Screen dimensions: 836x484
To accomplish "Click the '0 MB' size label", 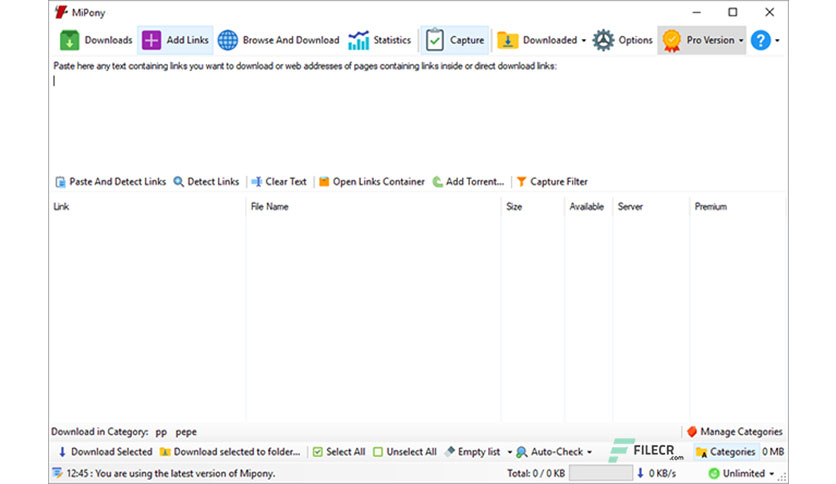I will [773, 452].
